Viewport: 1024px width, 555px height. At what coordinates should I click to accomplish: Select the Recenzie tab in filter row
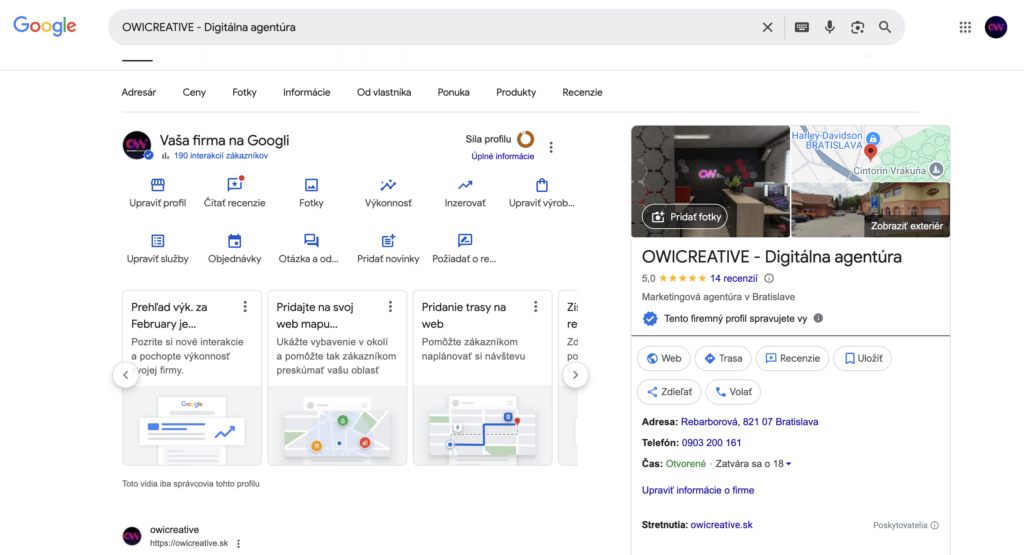tap(583, 93)
